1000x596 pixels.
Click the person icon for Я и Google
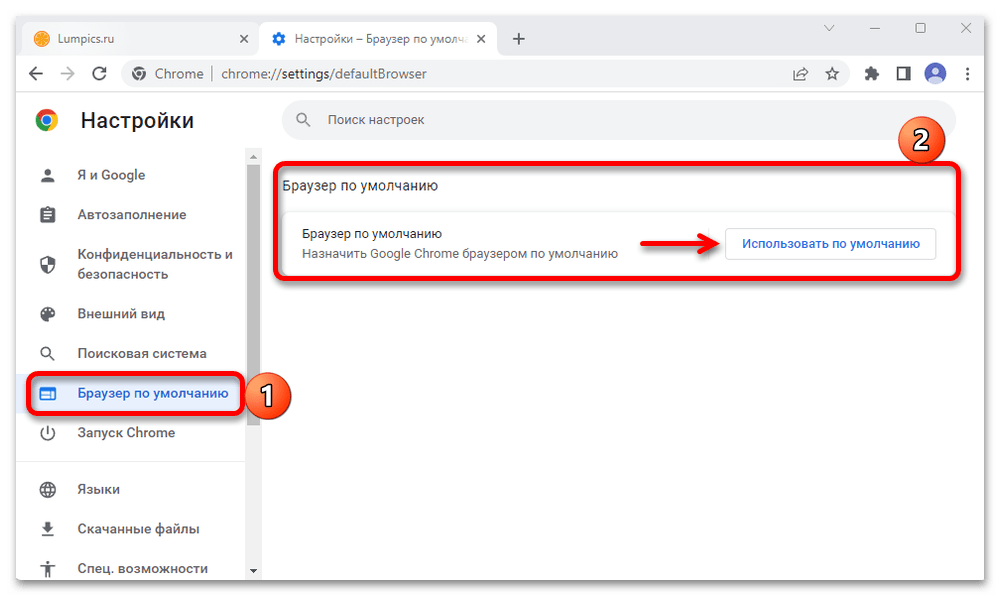48,175
